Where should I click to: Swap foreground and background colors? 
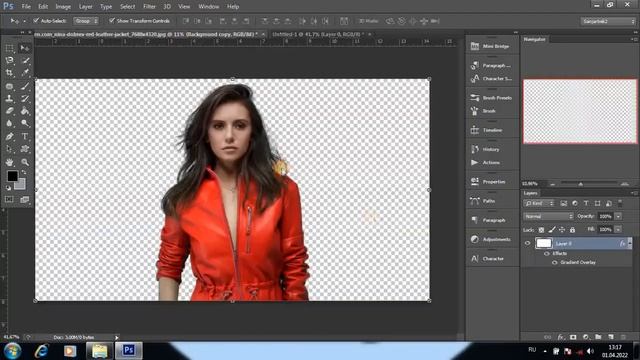point(24,173)
